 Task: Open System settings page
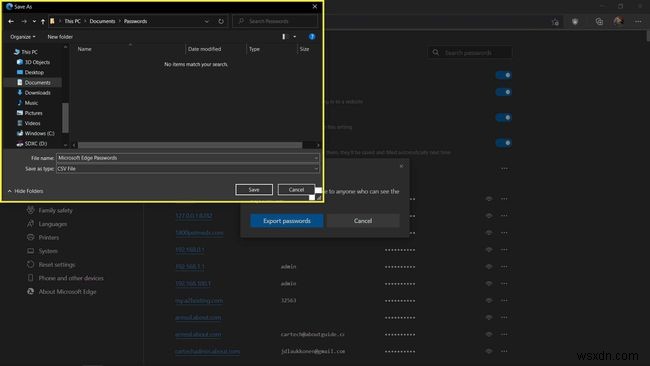point(42,251)
